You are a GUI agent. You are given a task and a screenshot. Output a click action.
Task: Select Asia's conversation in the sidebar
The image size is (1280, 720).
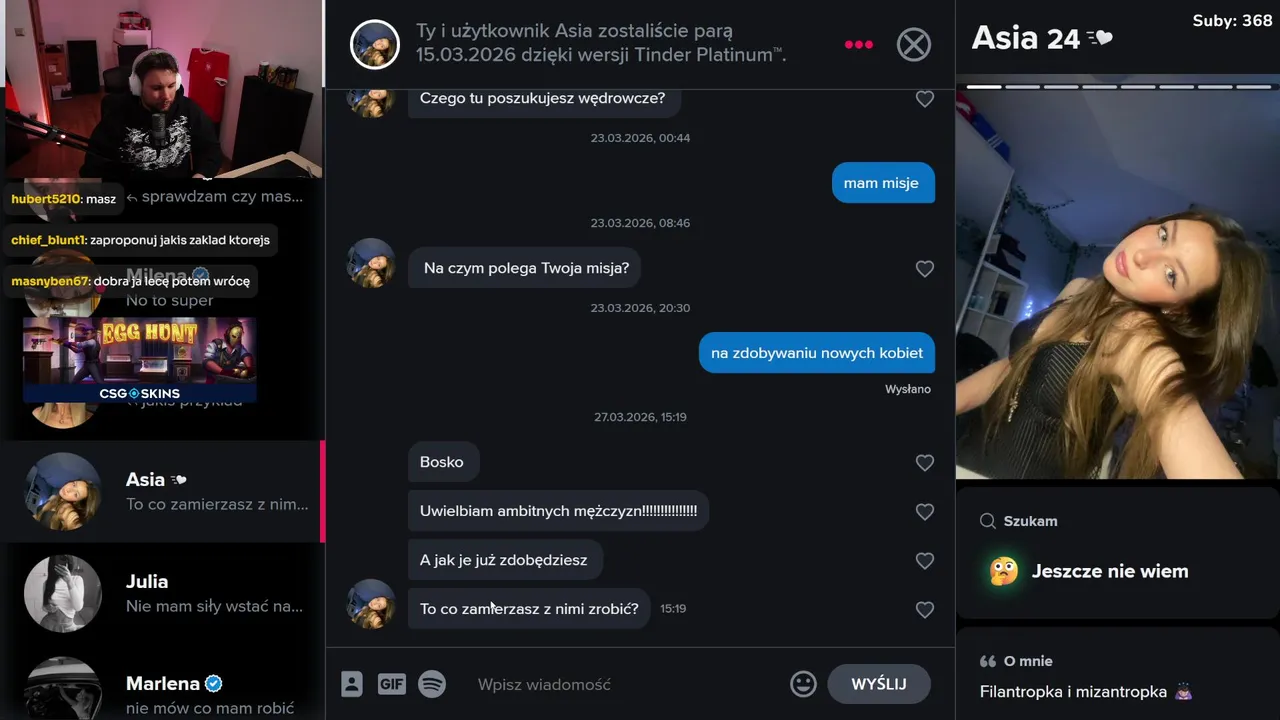tap(162, 491)
